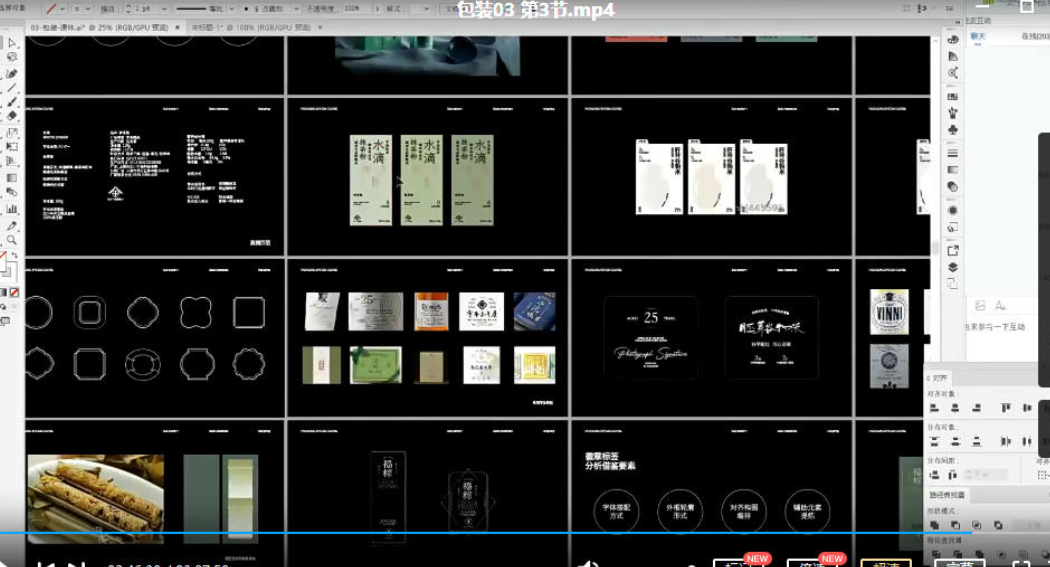Click vertical align top icon
1050x567 pixels.
pyautogui.click(x=1006, y=408)
